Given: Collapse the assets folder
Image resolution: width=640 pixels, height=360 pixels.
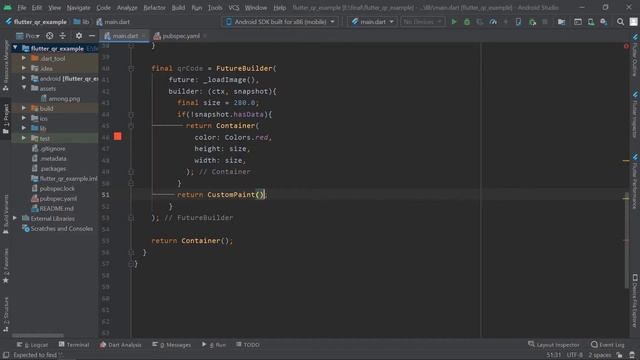Looking at the screenshot, I should 24,88.
